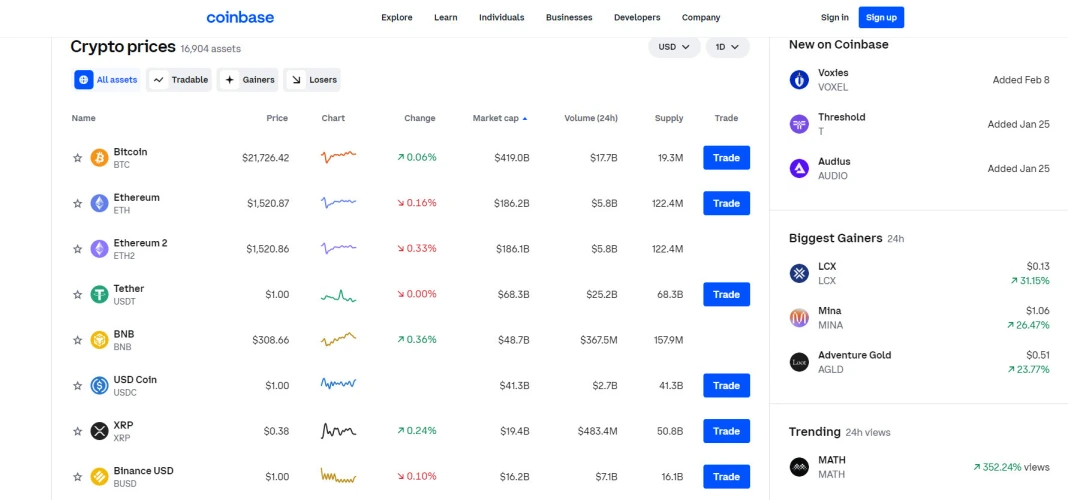Click Trade button for Bitcoin
The width and height of the screenshot is (1068, 500).
[726, 158]
